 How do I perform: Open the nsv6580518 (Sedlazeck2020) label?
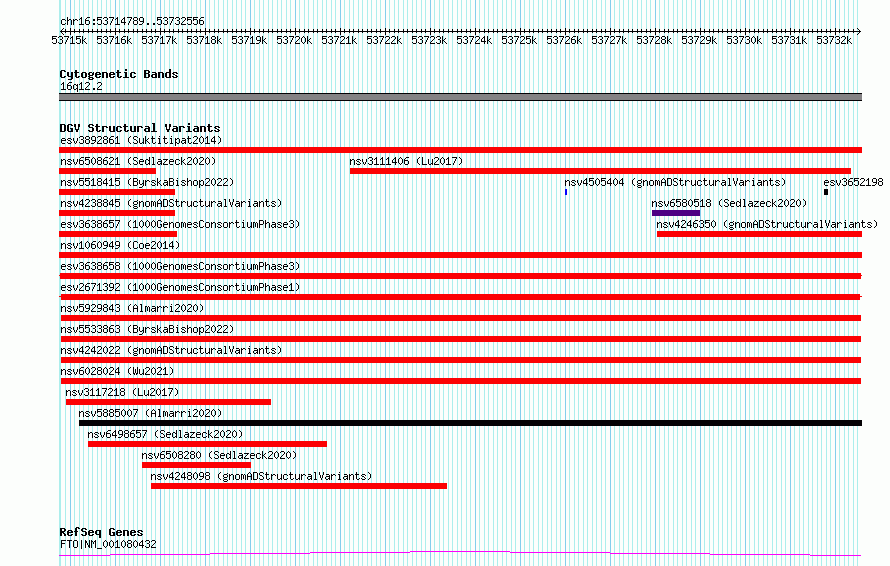click(729, 203)
